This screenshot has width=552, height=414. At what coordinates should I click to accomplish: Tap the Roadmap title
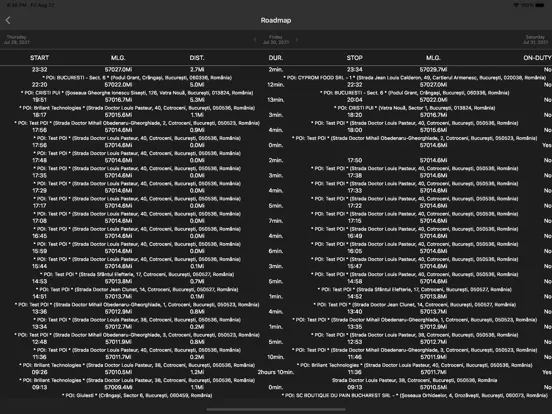coord(276,20)
